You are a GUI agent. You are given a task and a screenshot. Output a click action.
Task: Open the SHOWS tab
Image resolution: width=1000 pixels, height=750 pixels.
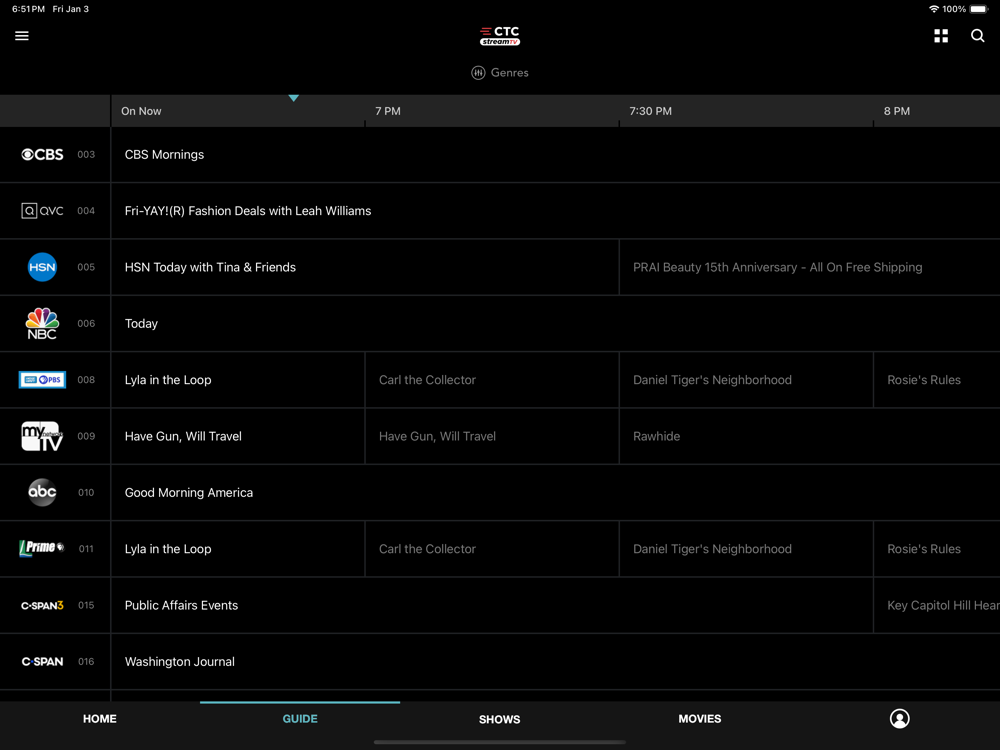click(x=499, y=719)
